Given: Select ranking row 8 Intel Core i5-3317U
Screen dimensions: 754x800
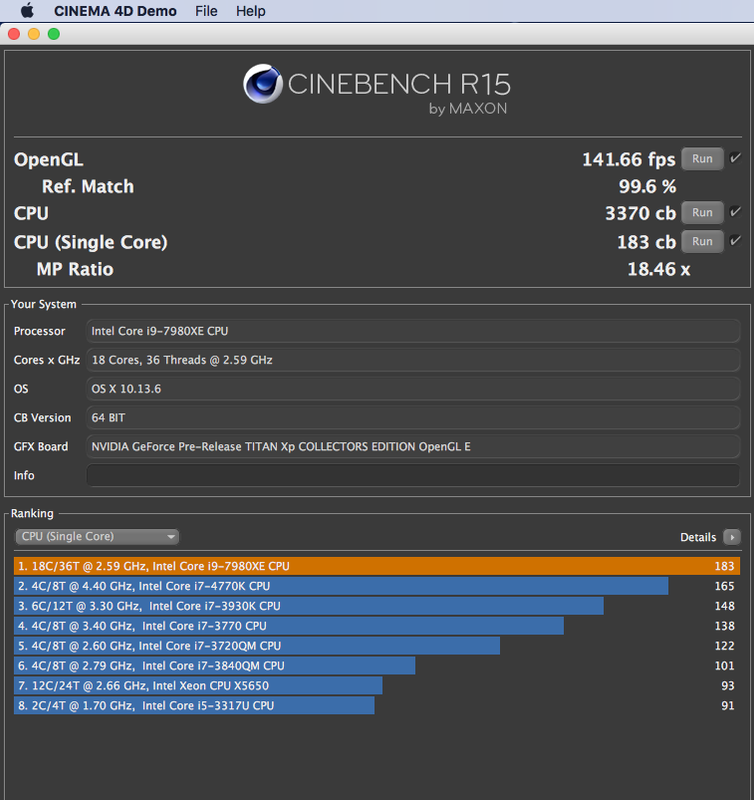Looking at the screenshot, I should [x=377, y=706].
